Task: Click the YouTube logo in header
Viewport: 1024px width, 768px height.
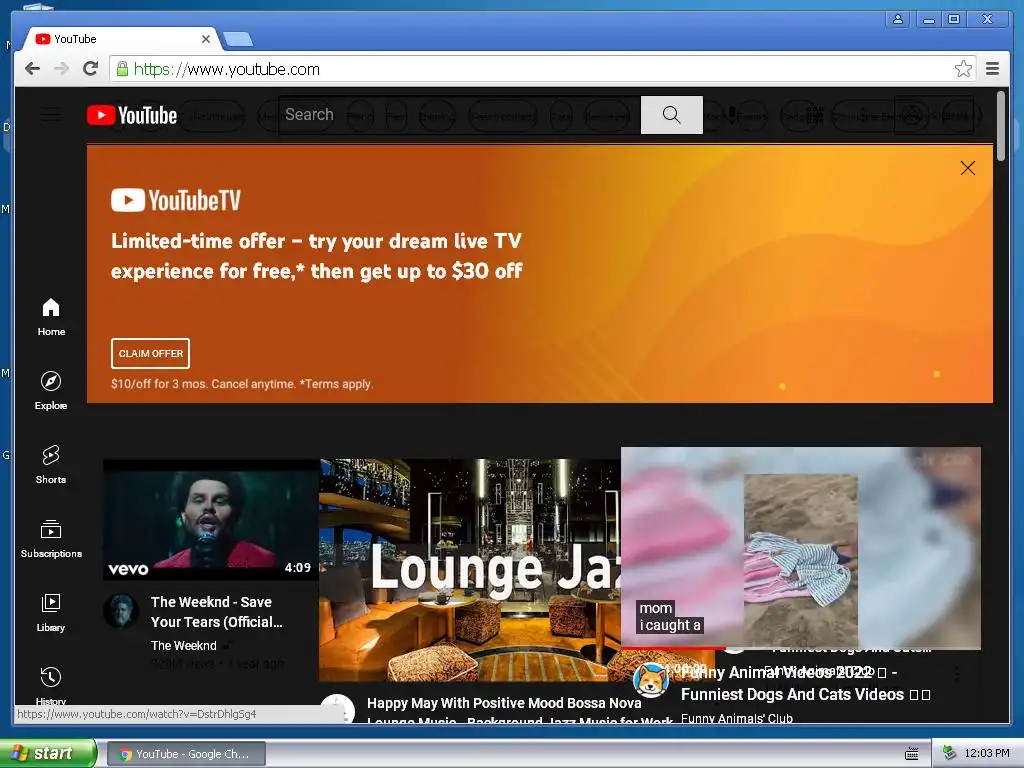Action: click(132, 116)
